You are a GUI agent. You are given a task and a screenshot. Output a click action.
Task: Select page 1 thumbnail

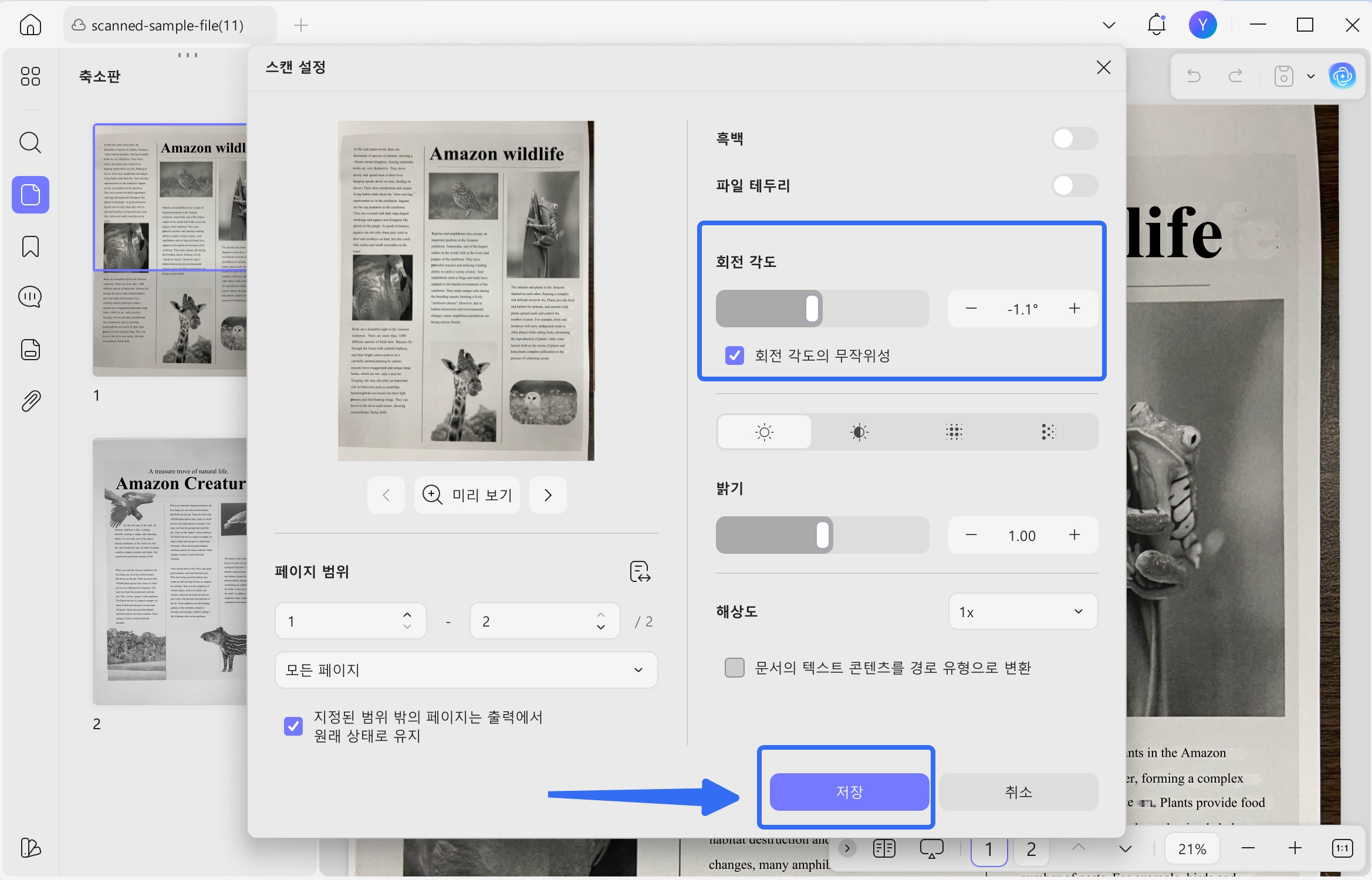(x=170, y=250)
